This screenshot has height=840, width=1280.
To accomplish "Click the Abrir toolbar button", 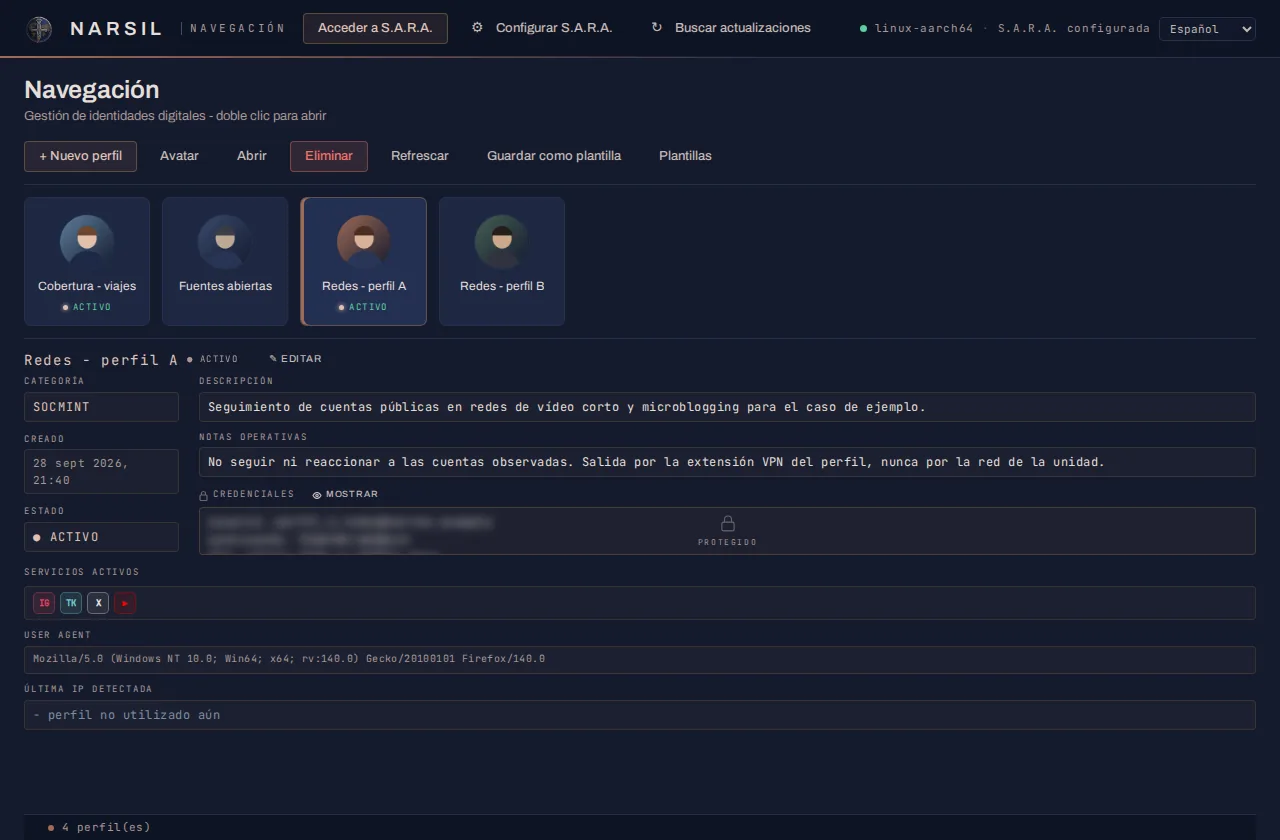I will pos(252,156).
